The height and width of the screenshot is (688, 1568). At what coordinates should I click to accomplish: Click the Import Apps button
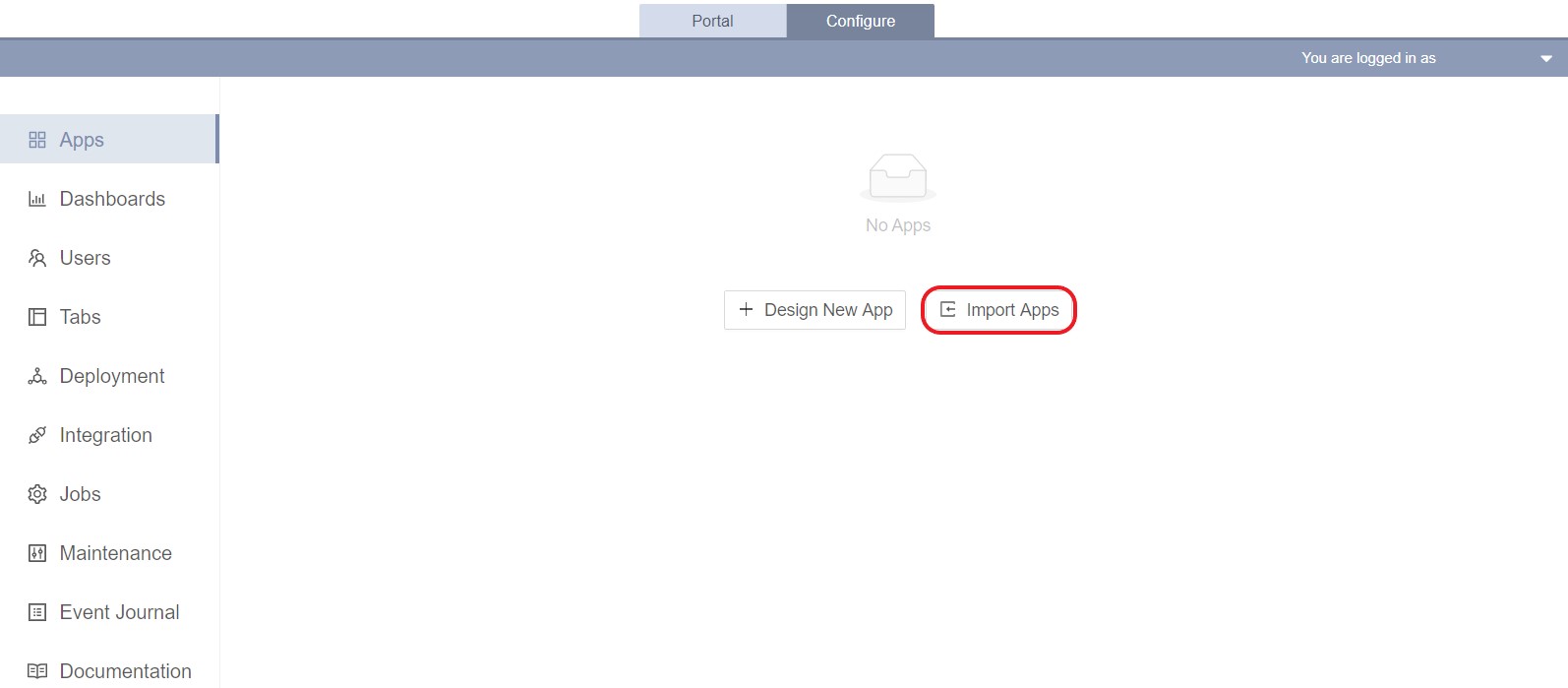pos(998,310)
